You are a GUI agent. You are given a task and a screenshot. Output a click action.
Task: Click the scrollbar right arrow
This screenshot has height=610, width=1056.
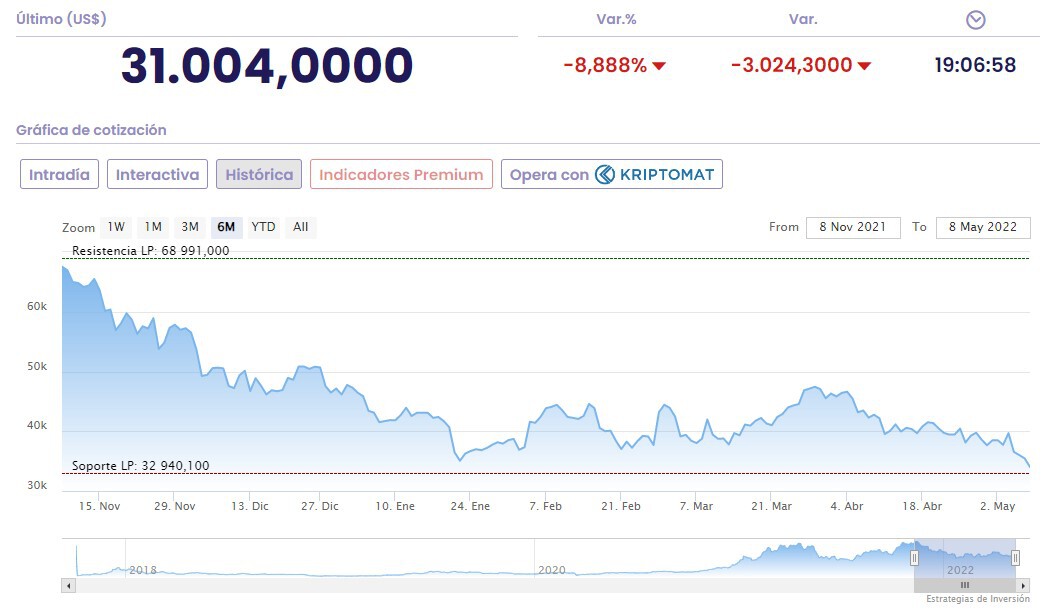tap(1024, 586)
